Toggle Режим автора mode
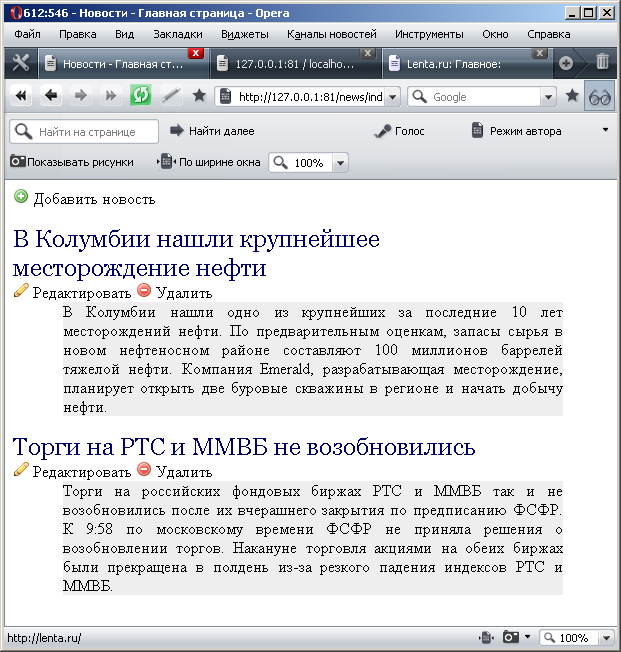This screenshot has height=652, width=621. (517, 131)
